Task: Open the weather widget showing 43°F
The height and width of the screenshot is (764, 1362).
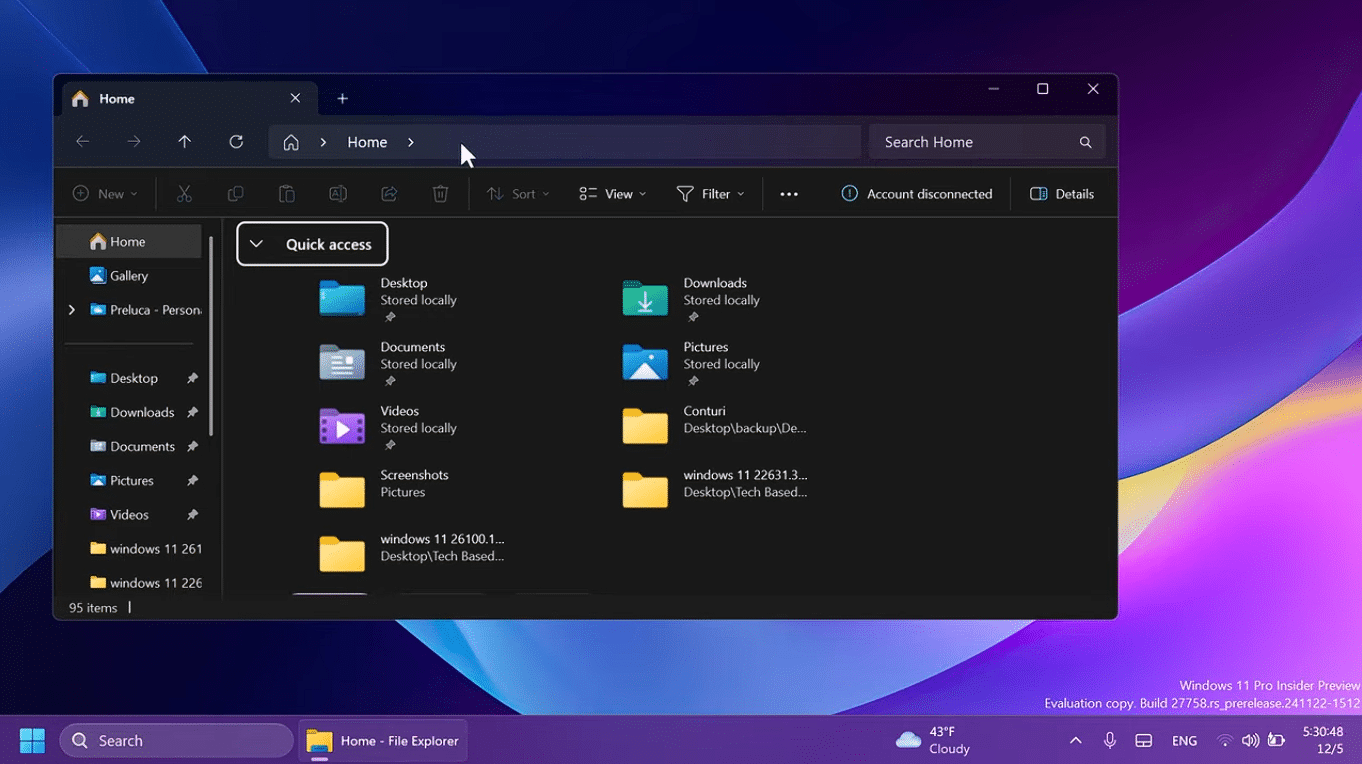Action: point(933,741)
